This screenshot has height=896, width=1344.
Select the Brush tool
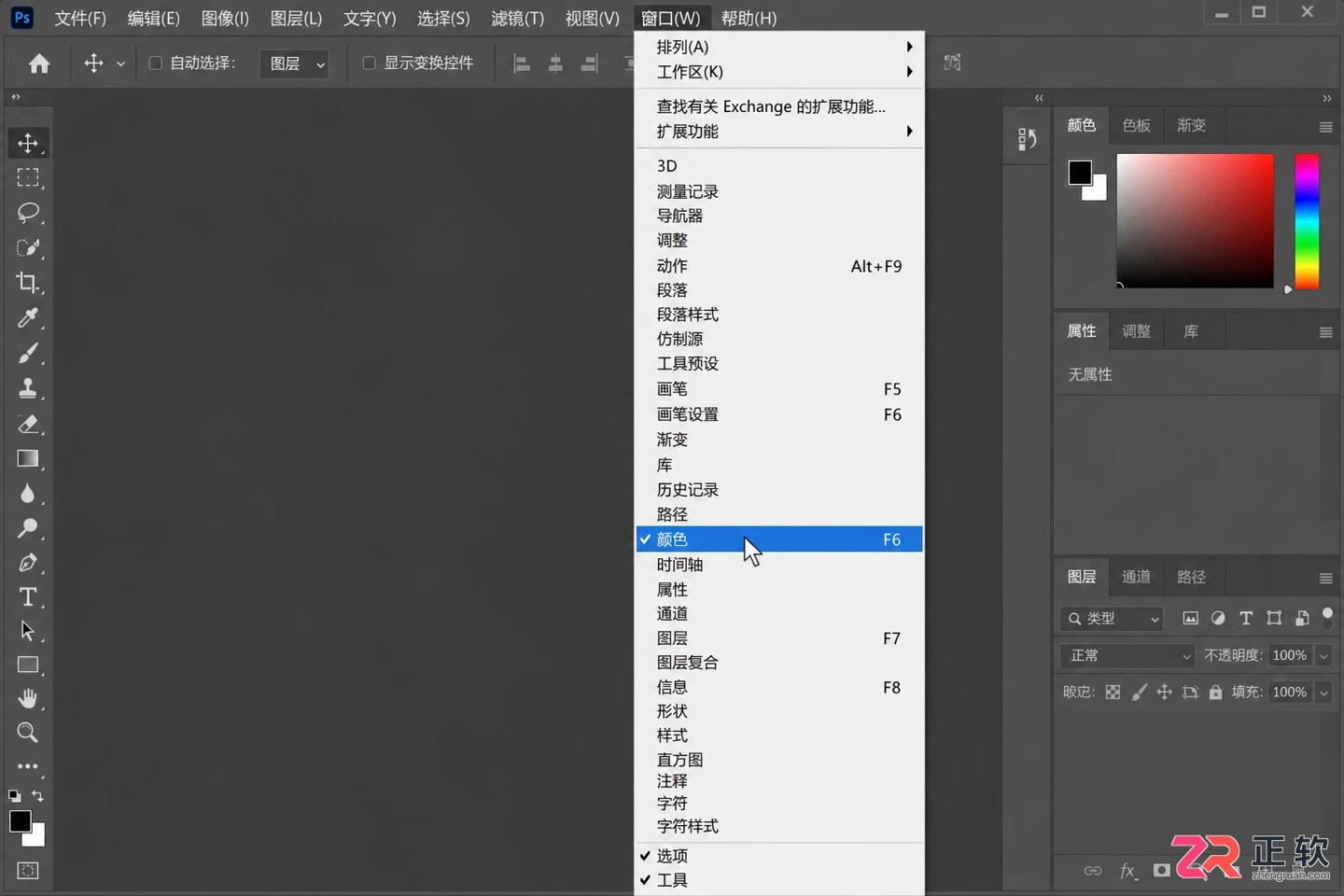pyautogui.click(x=28, y=353)
